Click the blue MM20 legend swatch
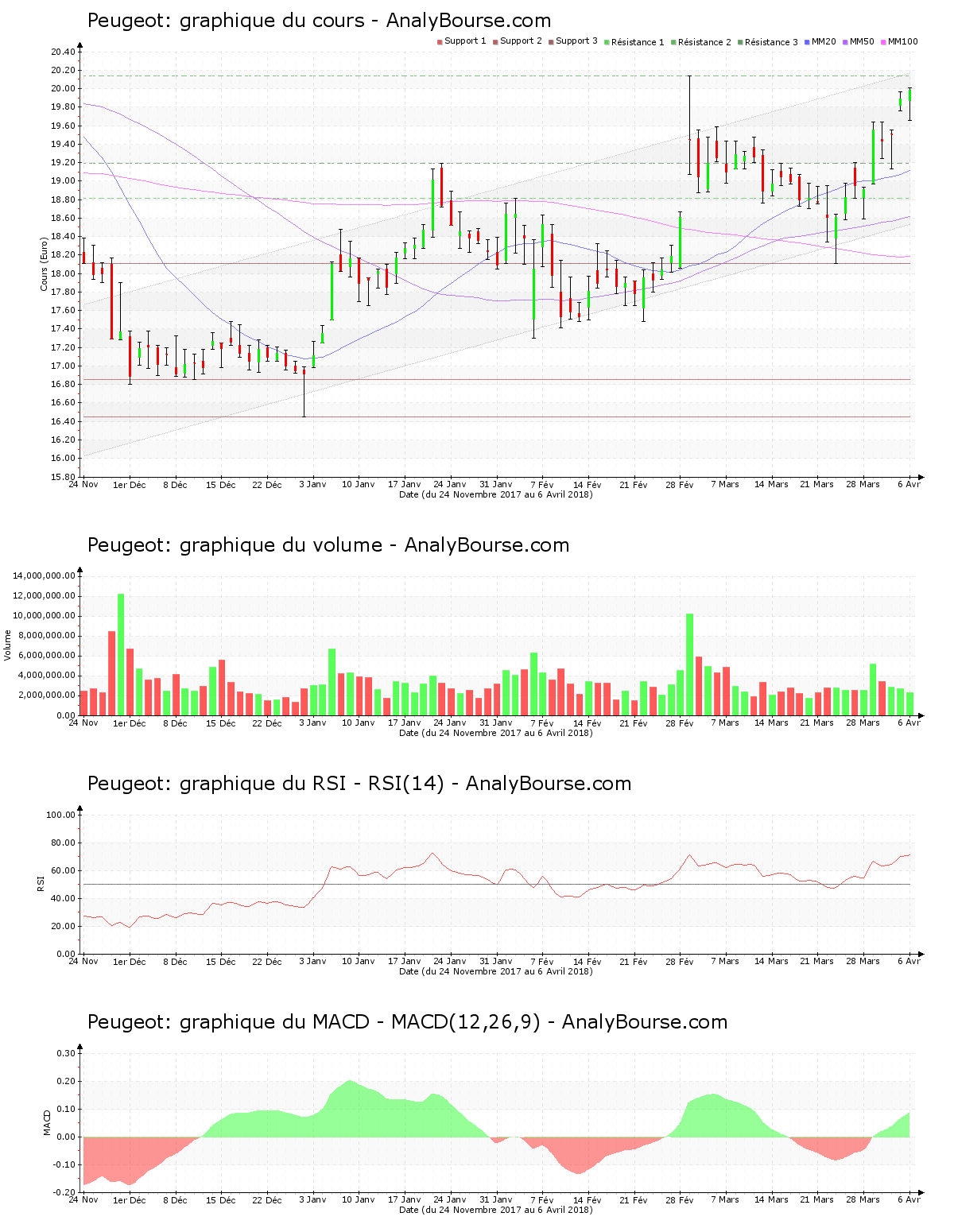The image size is (954, 1232). click(x=807, y=42)
